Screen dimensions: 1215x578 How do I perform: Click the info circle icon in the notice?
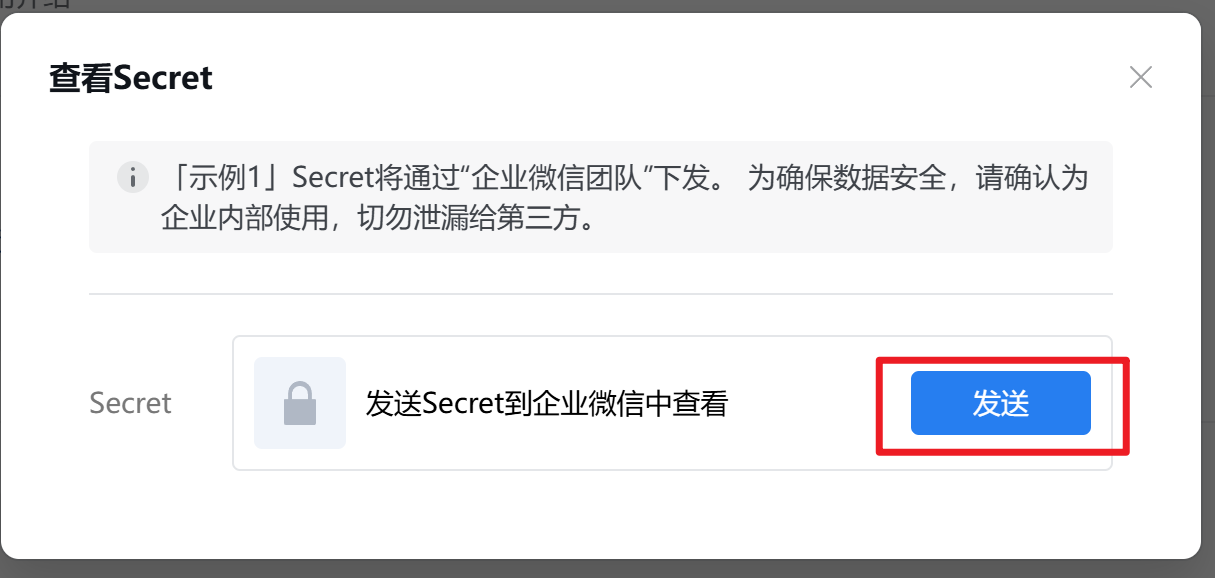[132, 179]
